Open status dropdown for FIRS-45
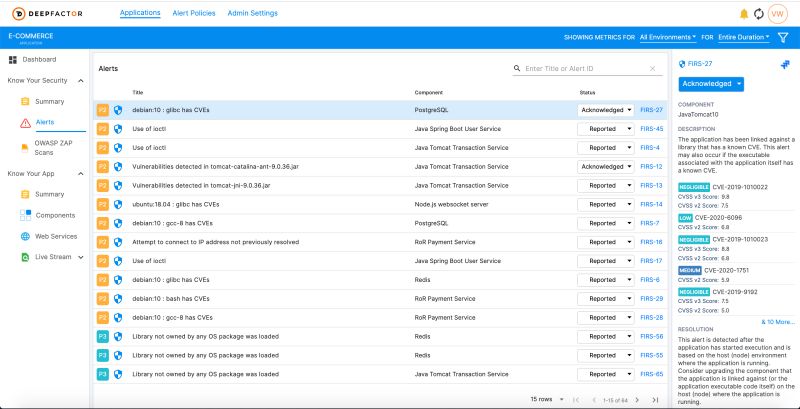 pyautogui.click(x=606, y=129)
